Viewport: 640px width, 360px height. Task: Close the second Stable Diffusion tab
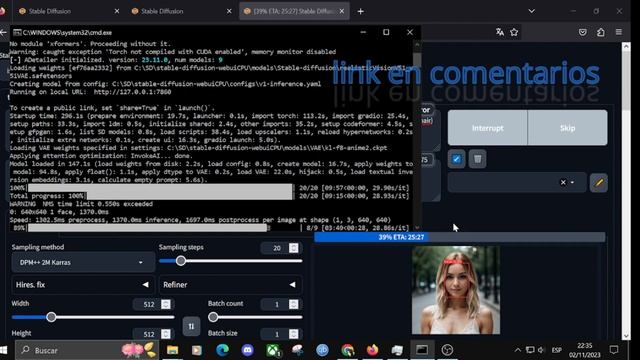[x=229, y=11]
